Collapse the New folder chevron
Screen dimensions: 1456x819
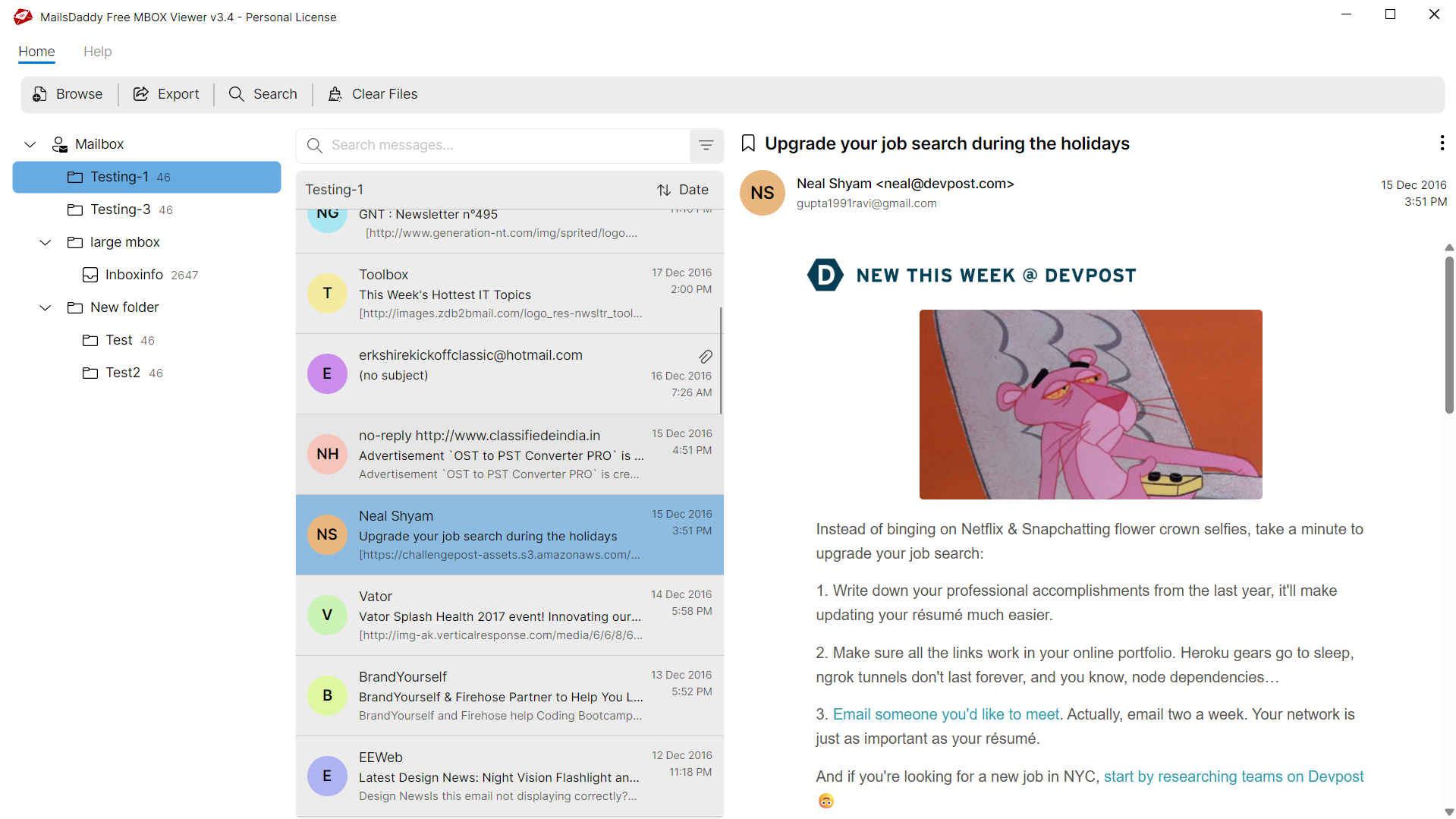pyautogui.click(x=46, y=307)
